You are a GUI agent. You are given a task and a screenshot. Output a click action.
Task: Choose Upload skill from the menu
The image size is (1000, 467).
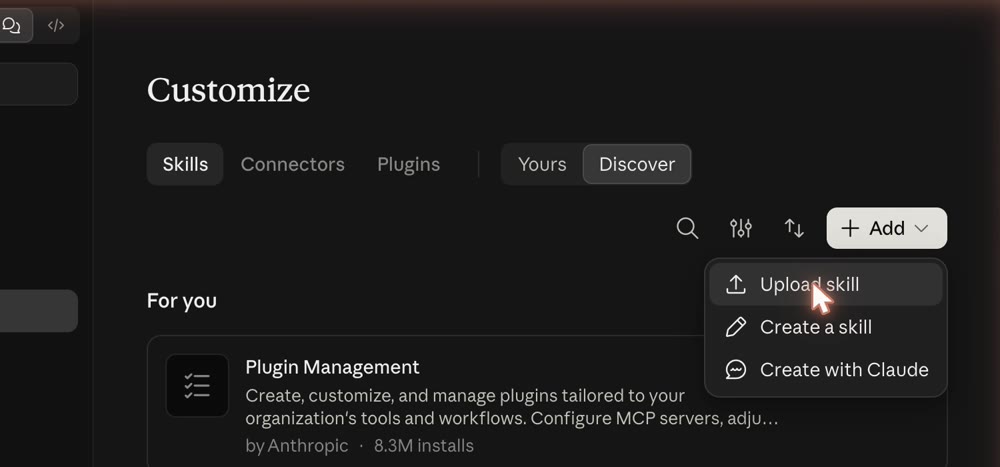[x=826, y=285]
